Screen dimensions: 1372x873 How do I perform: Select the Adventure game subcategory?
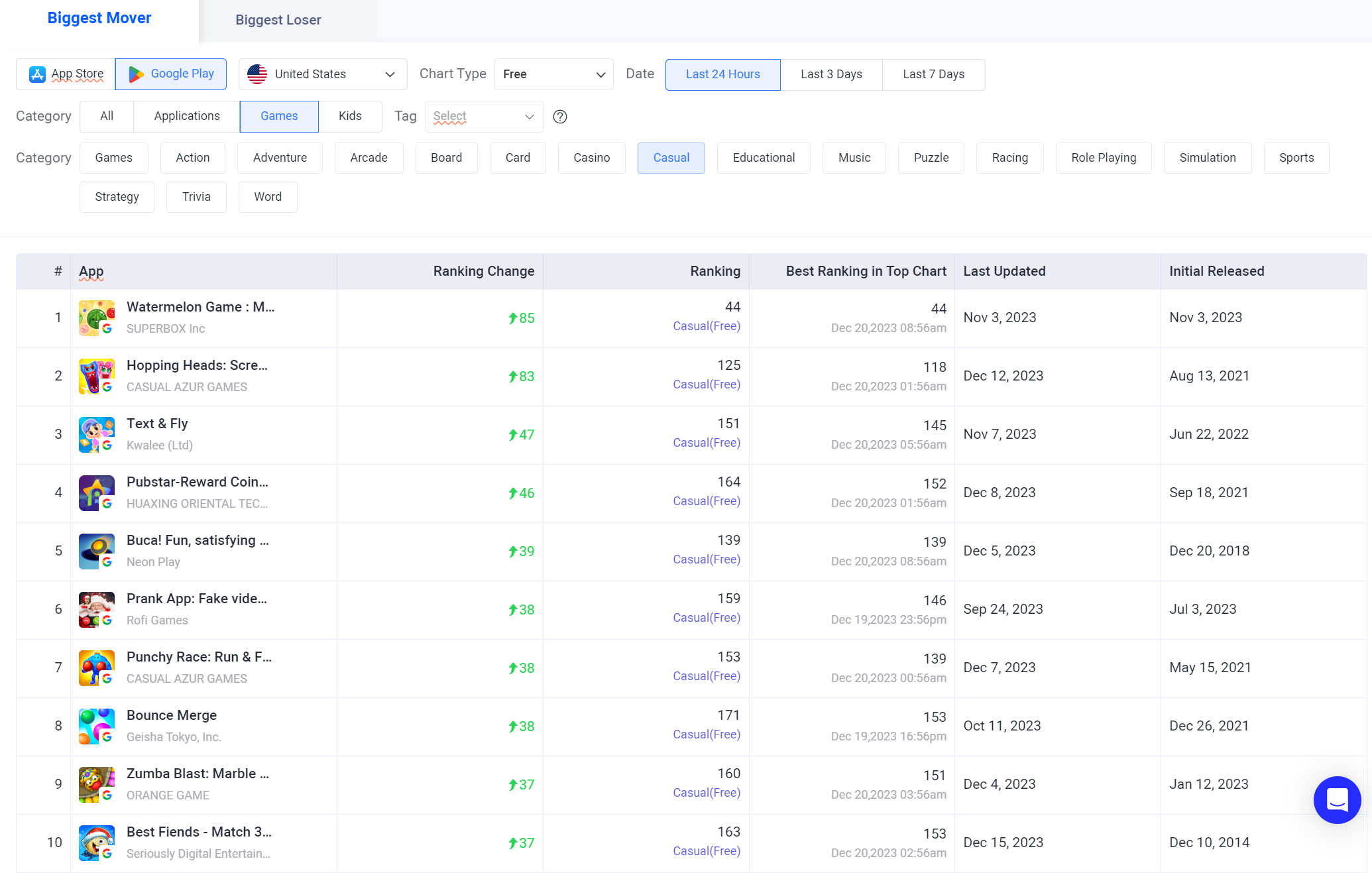tap(280, 158)
